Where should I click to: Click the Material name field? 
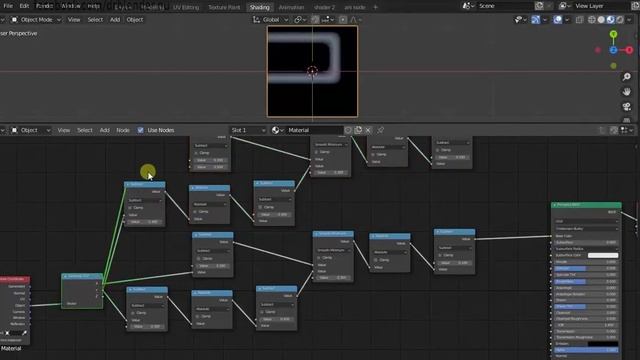tap(314, 130)
